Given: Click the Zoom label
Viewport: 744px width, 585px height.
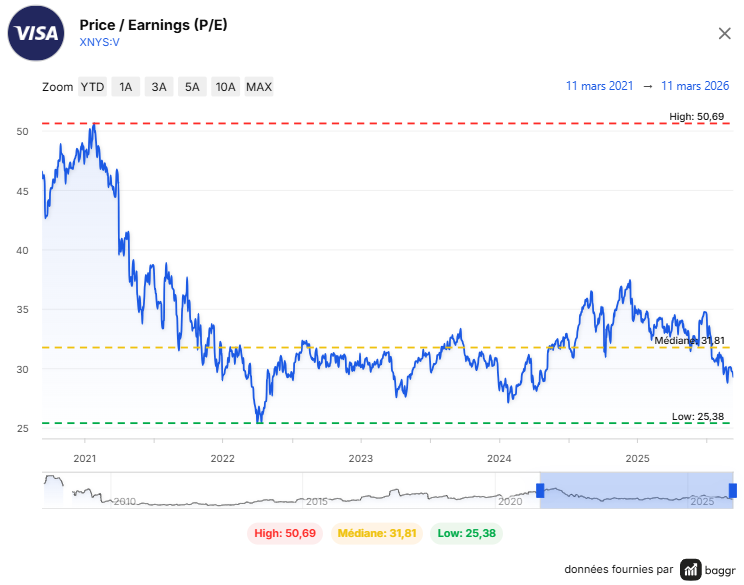Looking at the screenshot, I should pos(57,87).
